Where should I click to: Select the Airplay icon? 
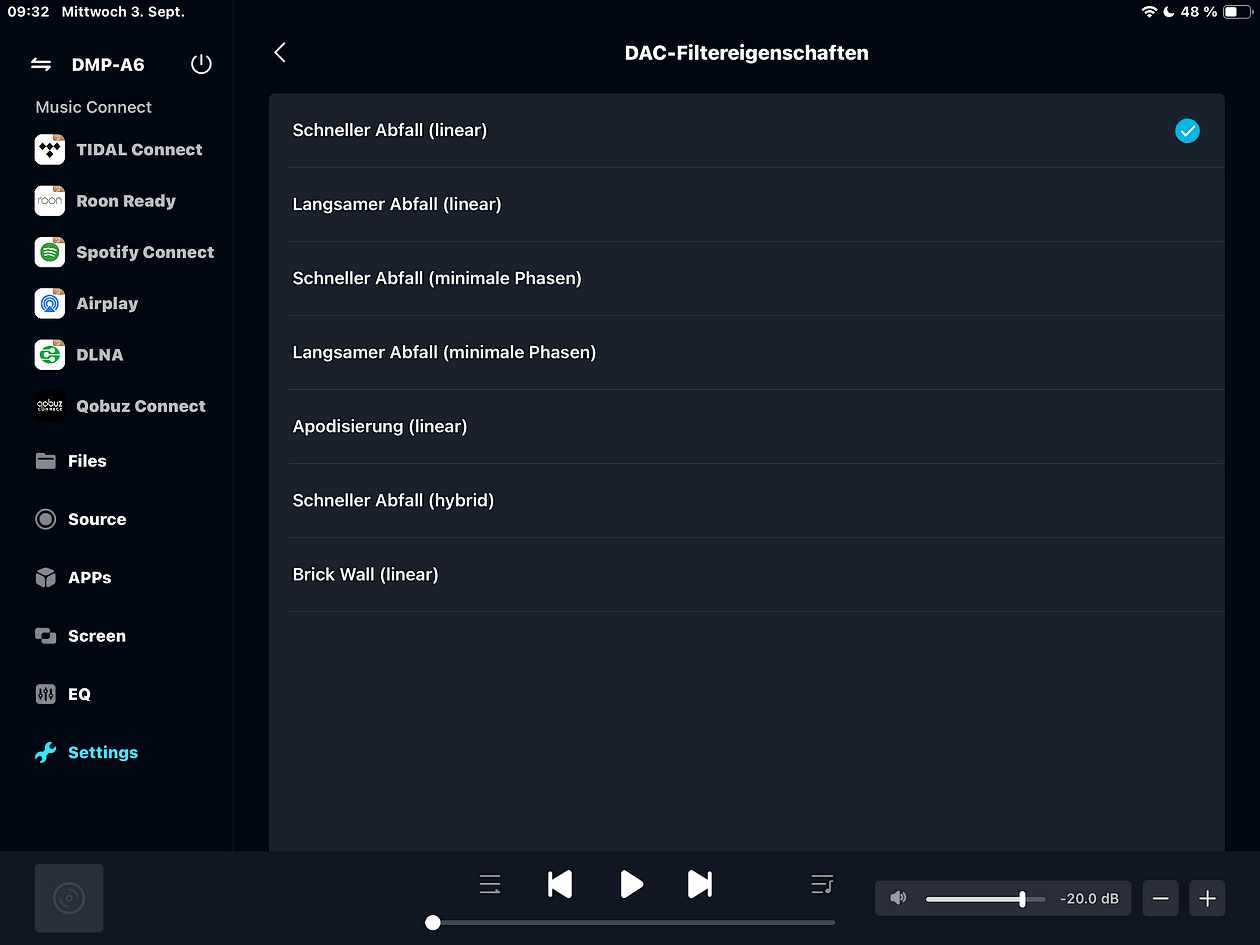click(50, 303)
